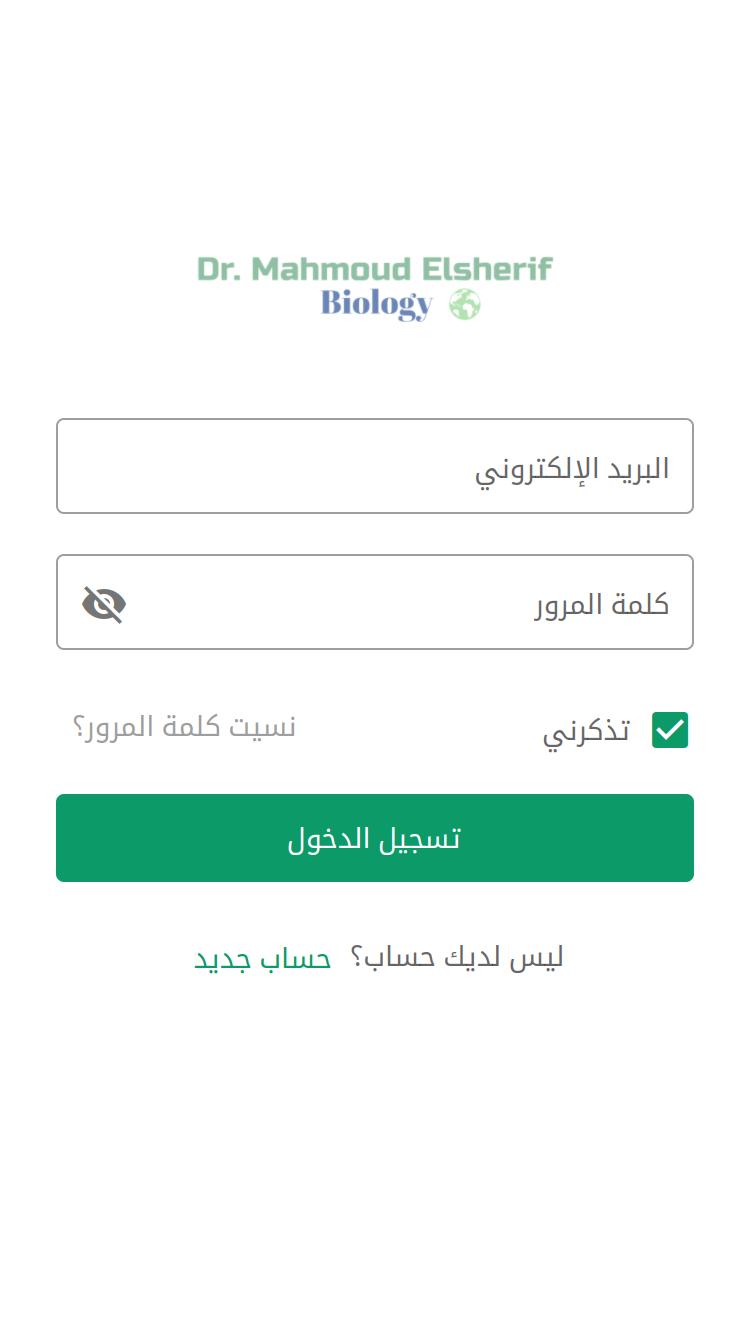
Task: Select the earth emblem in the logo
Action: click(x=464, y=304)
